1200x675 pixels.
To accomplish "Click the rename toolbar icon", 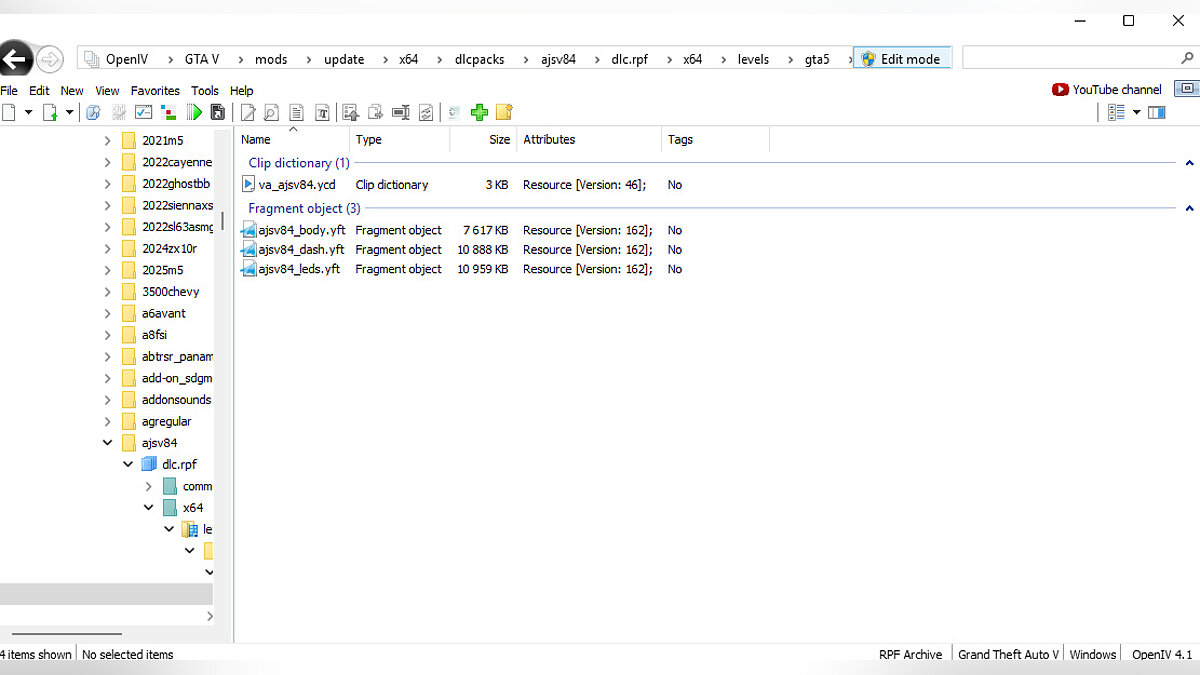I will tap(401, 112).
